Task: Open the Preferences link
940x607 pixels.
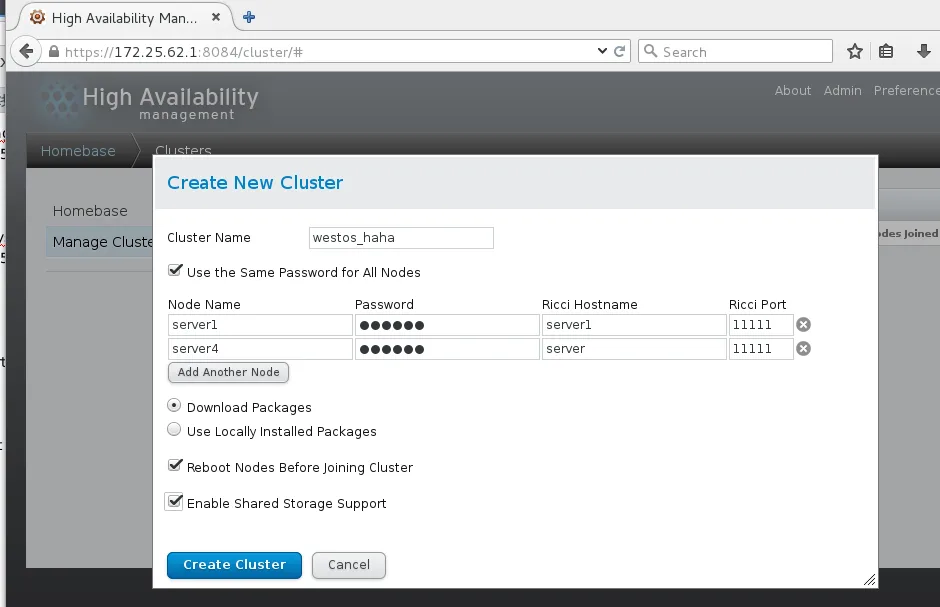Action: click(906, 90)
